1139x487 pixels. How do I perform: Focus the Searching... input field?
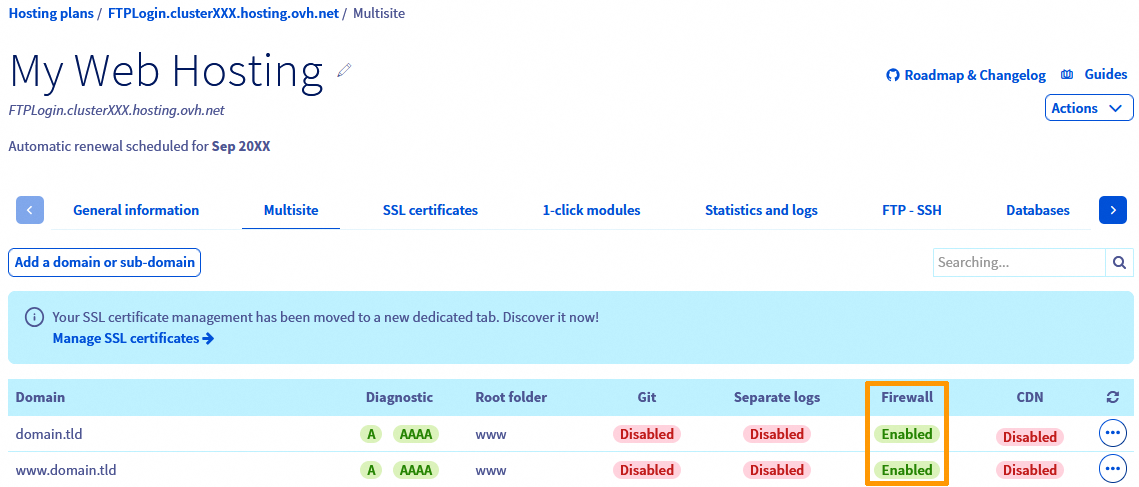(1018, 262)
